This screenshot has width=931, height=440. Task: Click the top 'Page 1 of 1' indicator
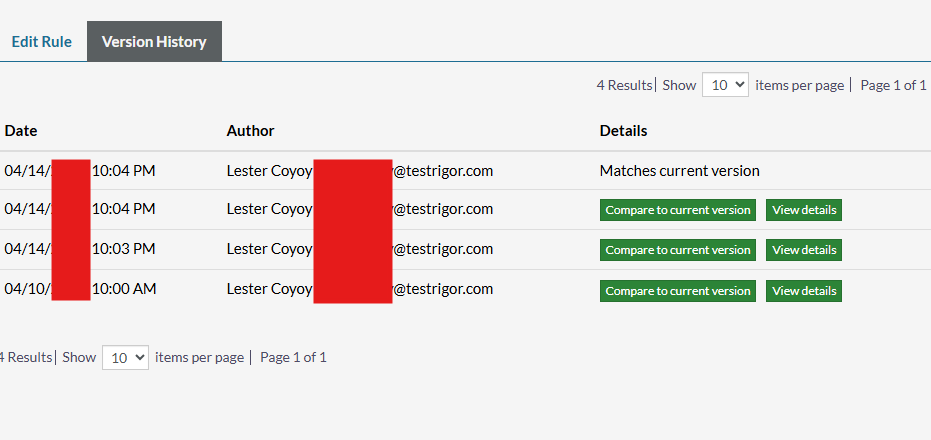click(893, 85)
